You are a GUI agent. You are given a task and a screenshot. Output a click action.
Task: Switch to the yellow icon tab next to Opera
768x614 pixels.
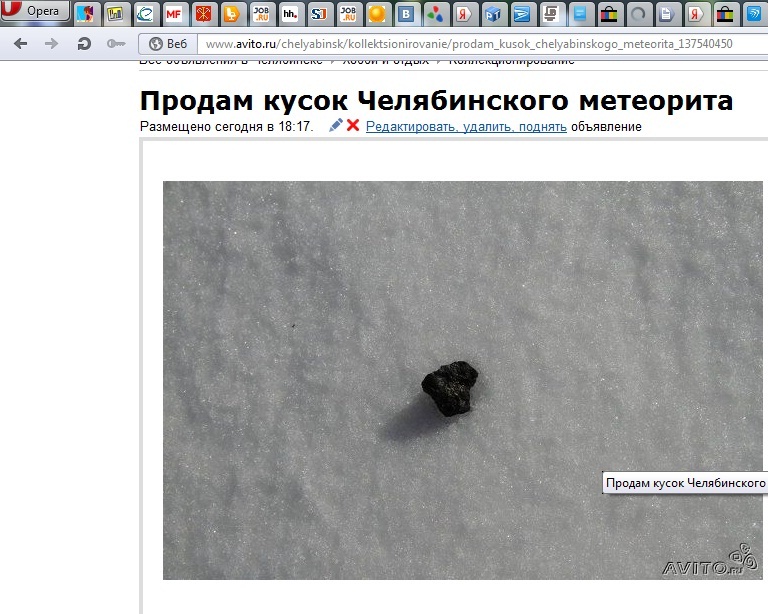point(115,14)
